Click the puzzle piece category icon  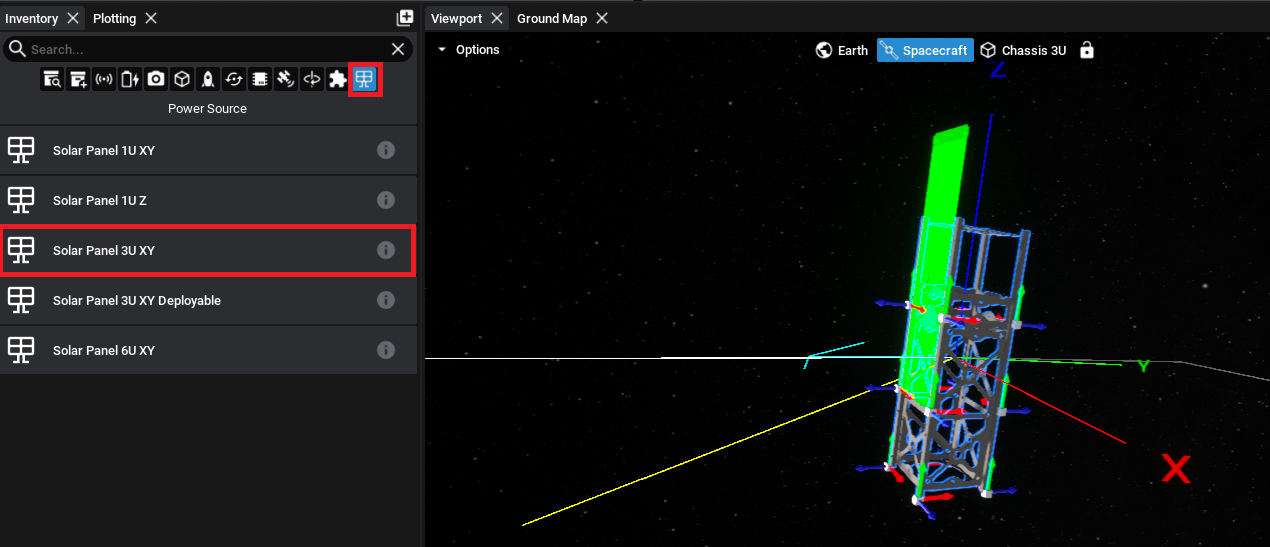pyautogui.click(x=338, y=79)
